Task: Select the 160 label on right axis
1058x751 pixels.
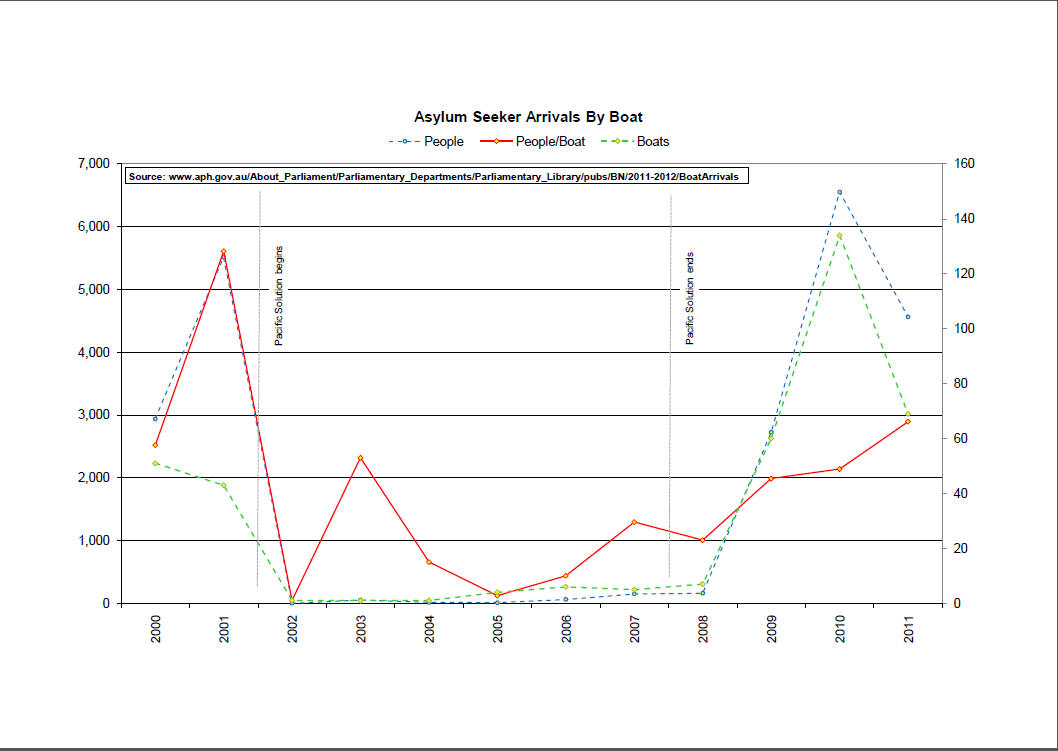Action: click(x=969, y=164)
